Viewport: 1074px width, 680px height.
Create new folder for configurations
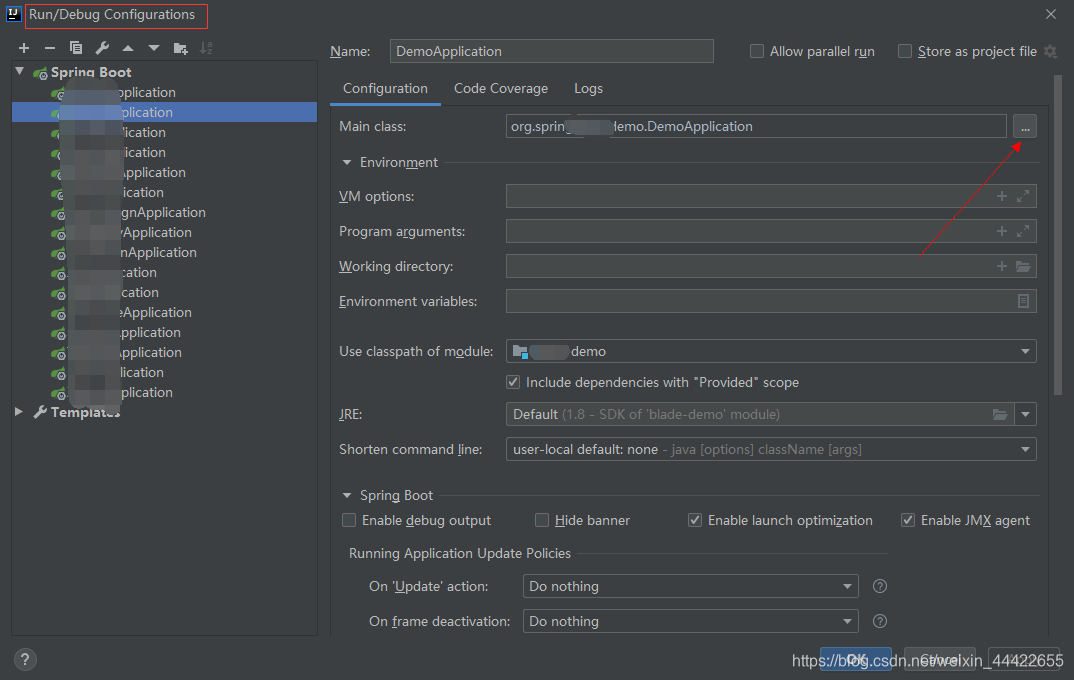click(181, 48)
